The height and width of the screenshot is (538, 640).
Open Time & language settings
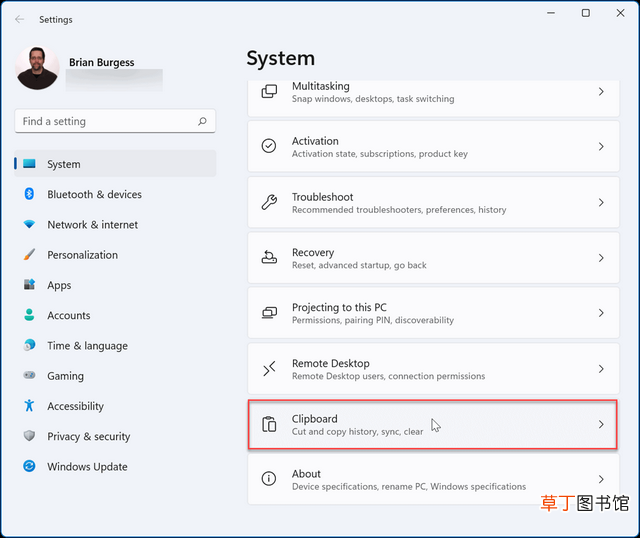(x=115, y=345)
